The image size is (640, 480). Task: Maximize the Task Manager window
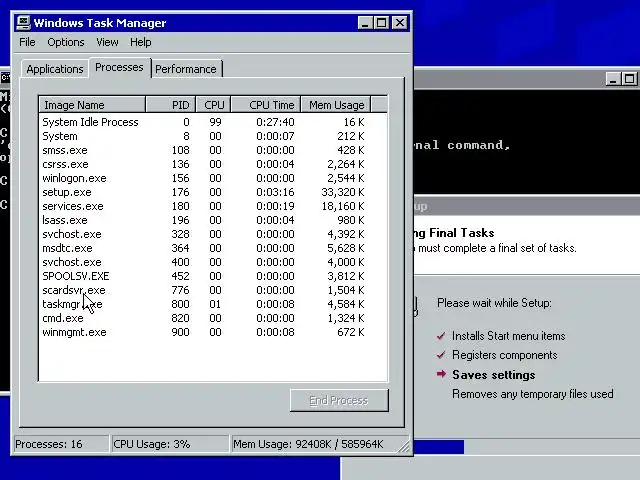coord(382,22)
